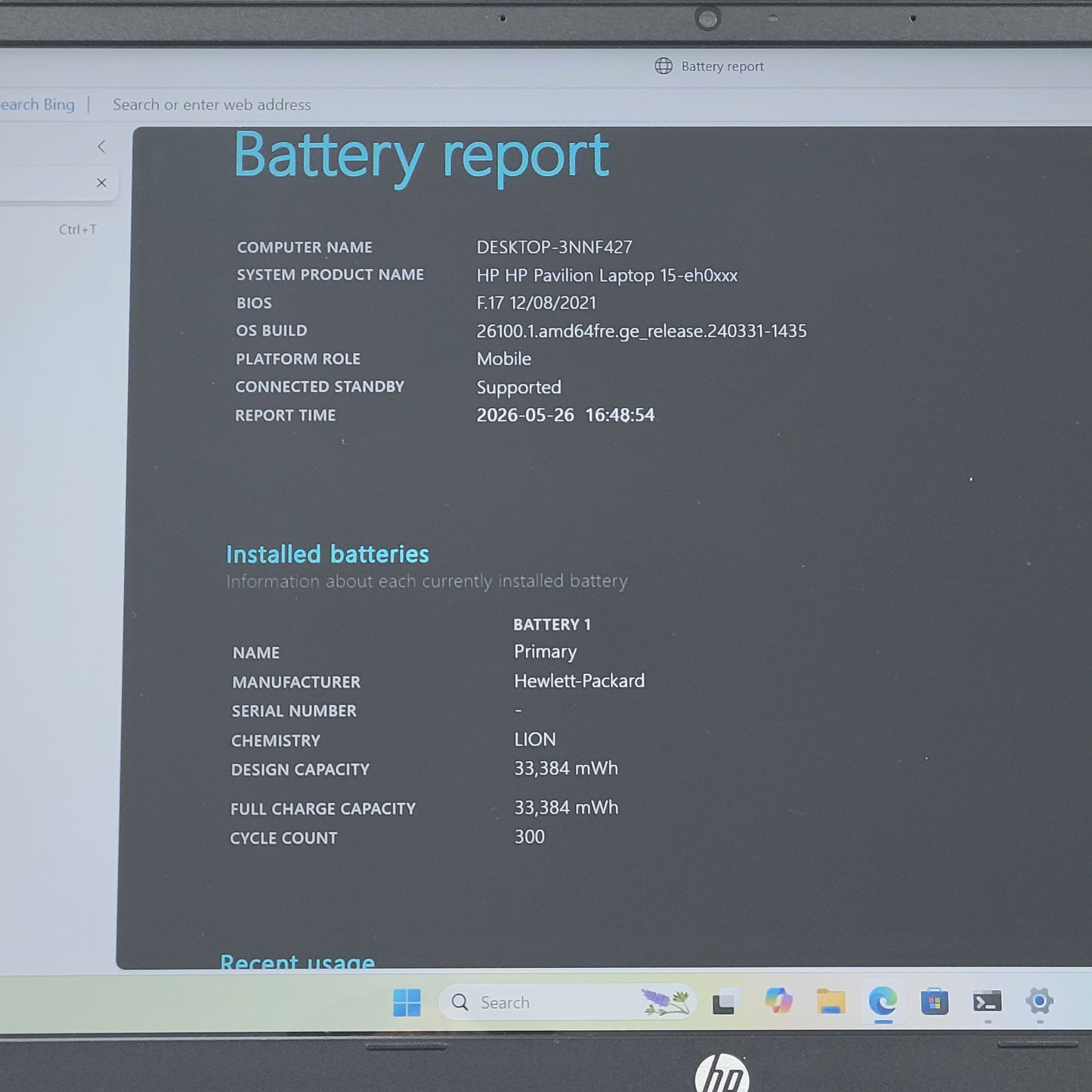Select the platform role value Mobile
The image size is (1092, 1092).
[504, 359]
